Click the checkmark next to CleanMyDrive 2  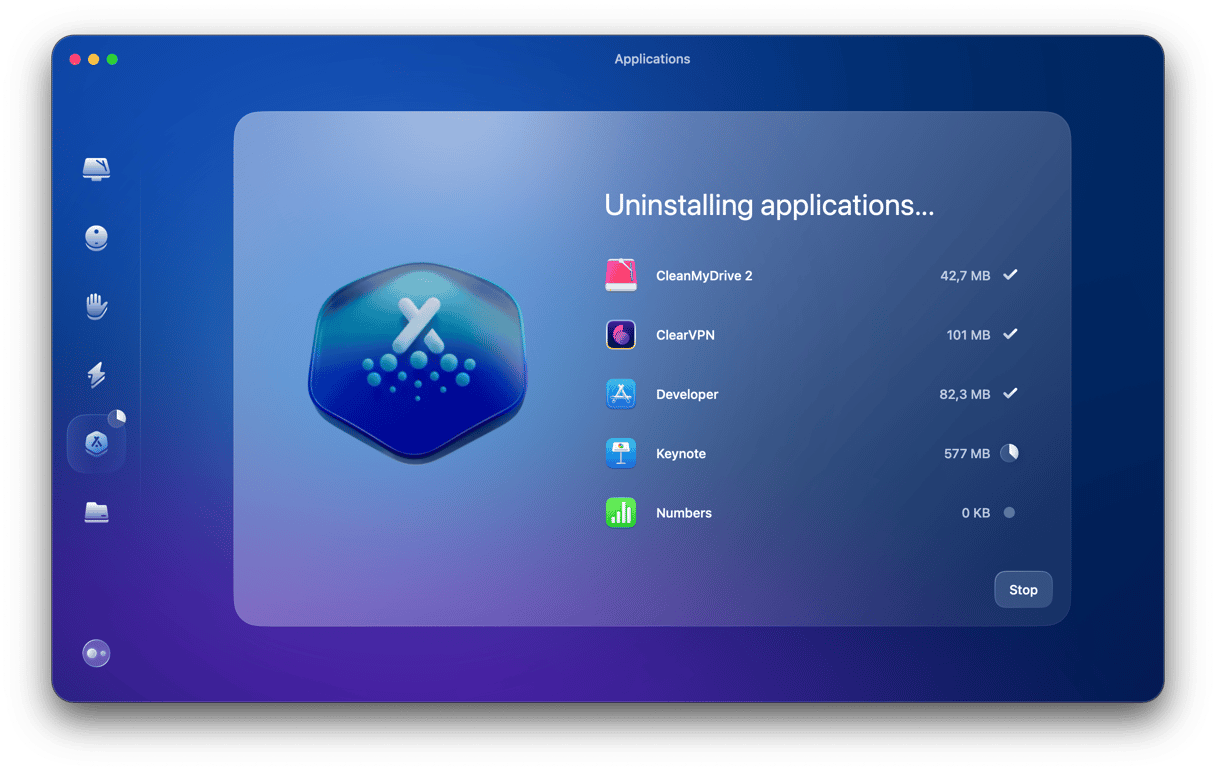pyautogui.click(x=1010, y=275)
